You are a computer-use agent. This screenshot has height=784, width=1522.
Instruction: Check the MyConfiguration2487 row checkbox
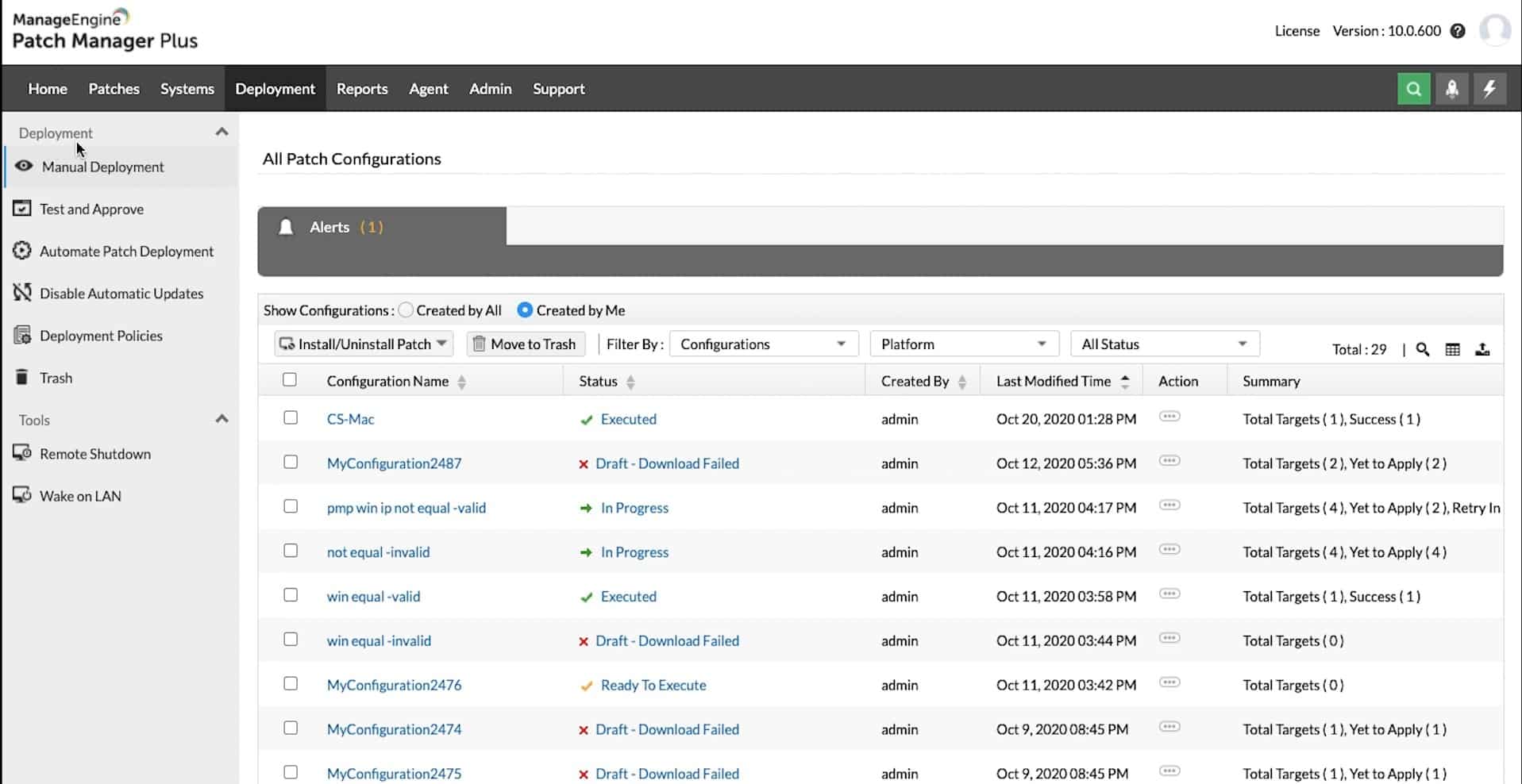[x=291, y=462]
